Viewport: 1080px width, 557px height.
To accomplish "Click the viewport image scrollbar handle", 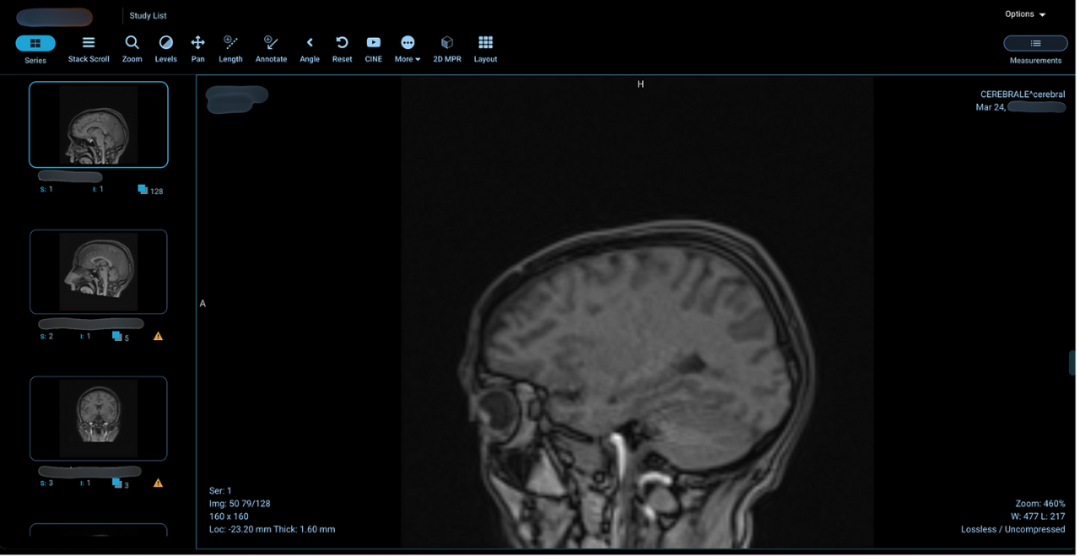I will click(x=1072, y=362).
